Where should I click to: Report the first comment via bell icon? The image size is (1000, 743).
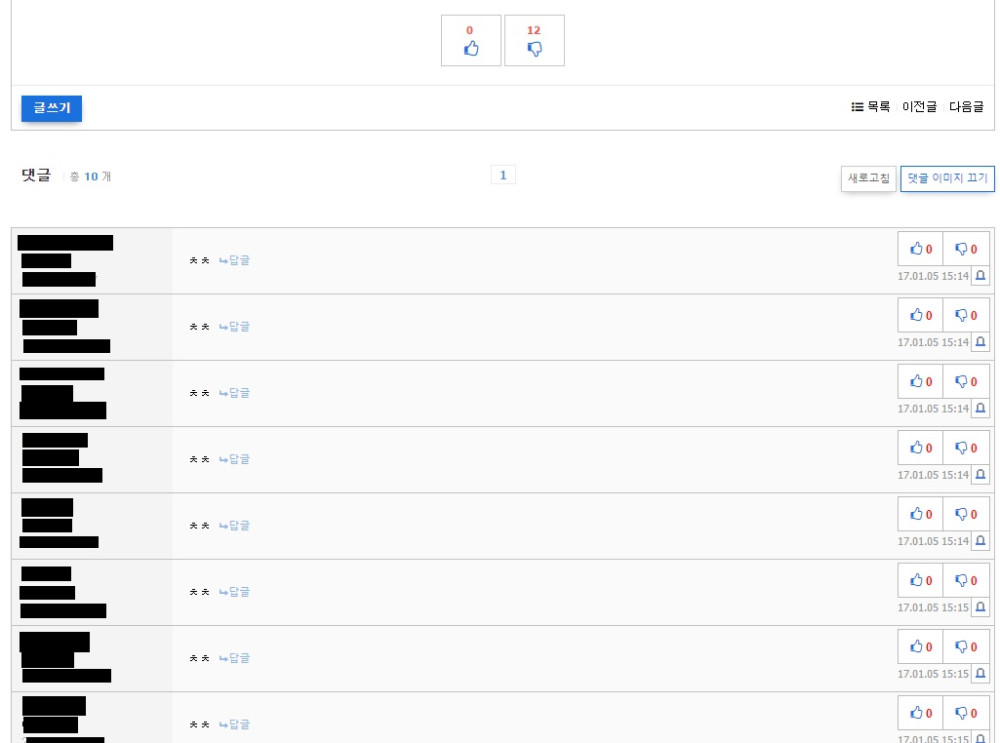(x=981, y=276)
